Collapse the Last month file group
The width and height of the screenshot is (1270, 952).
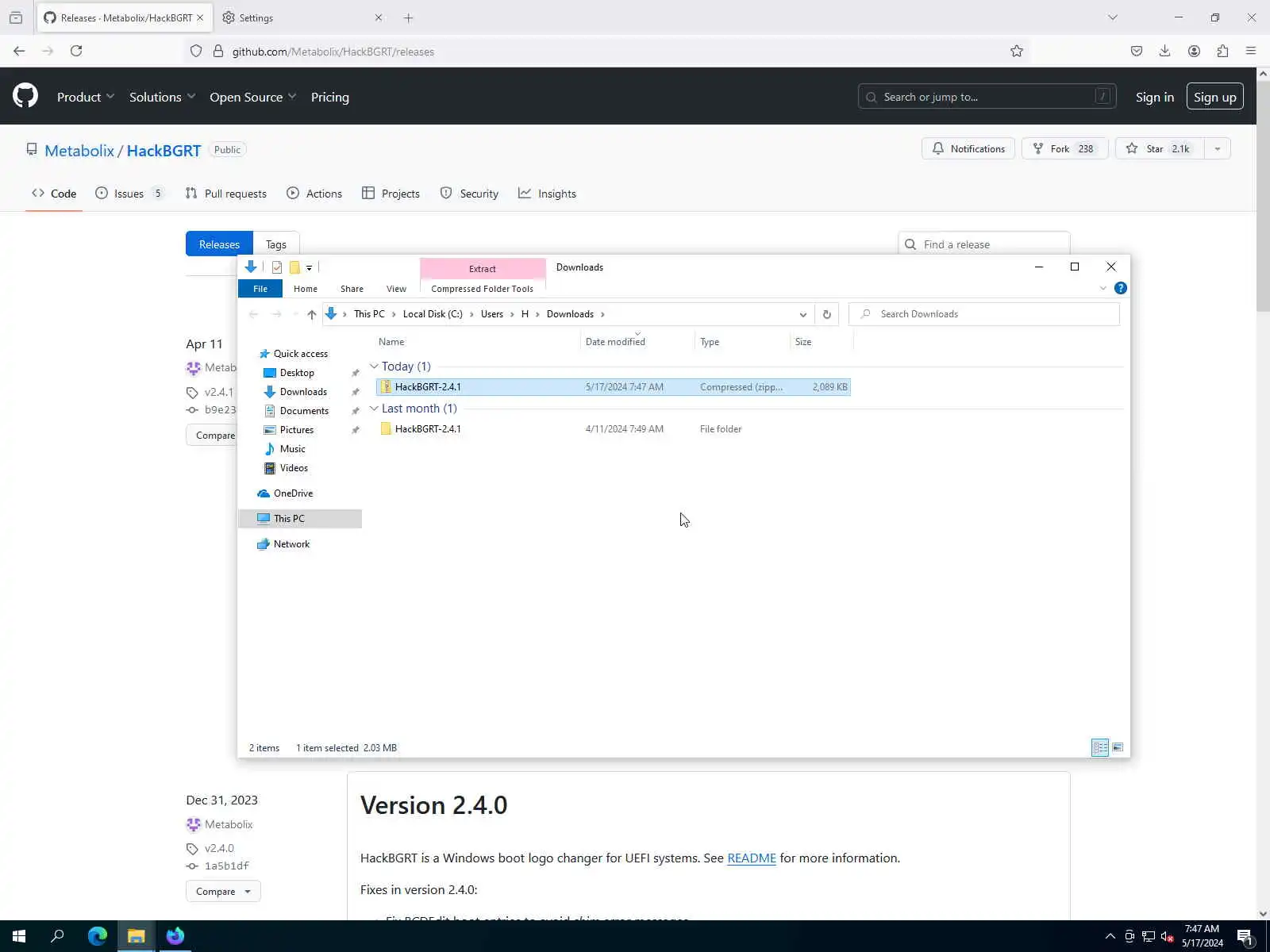[374, 409]
